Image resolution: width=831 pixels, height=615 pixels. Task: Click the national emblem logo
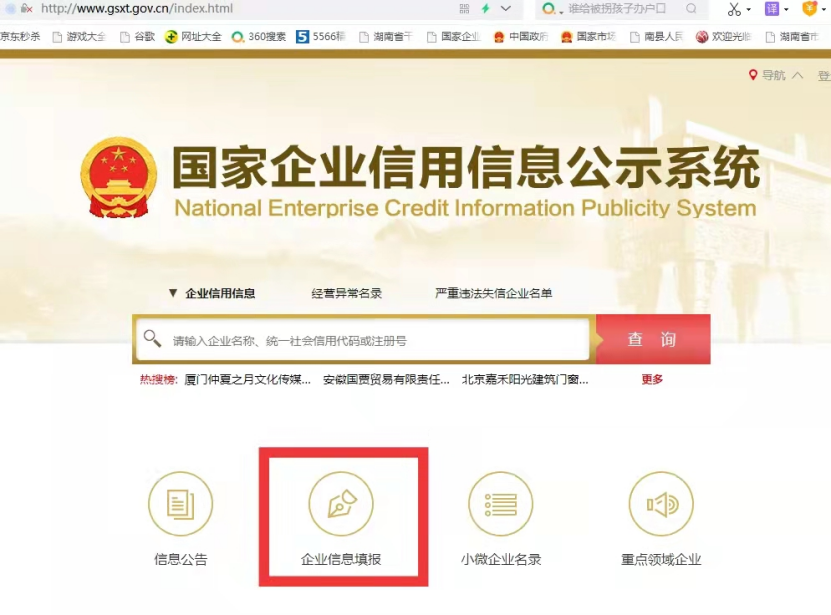pyautogui.click(x=119, y=178)
